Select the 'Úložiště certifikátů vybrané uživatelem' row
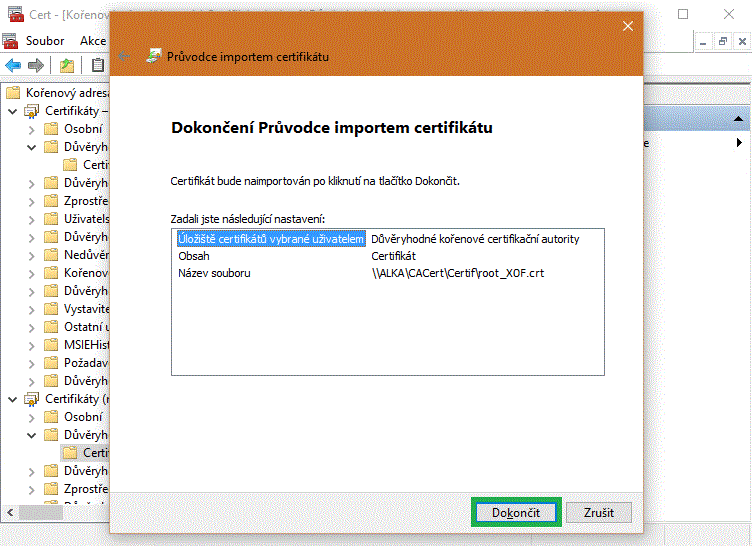Screen dimensions: 752x546 (271, 239)
